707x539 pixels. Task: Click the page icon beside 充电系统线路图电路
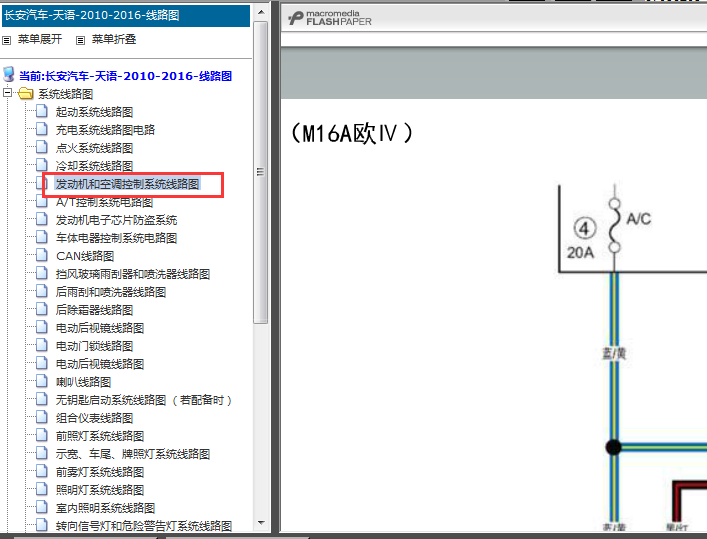[x=41, y=129]
